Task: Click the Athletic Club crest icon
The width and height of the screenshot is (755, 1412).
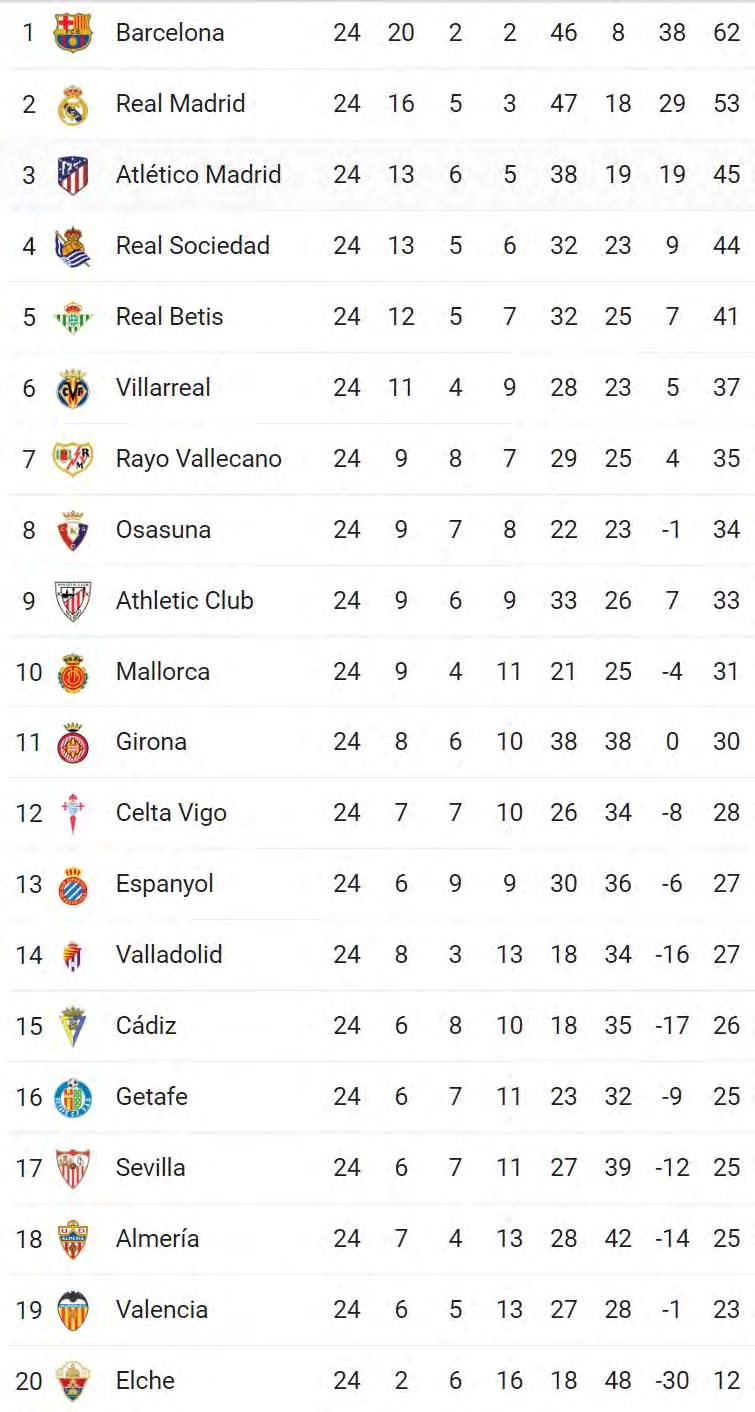Action: [x=73, y=601]
